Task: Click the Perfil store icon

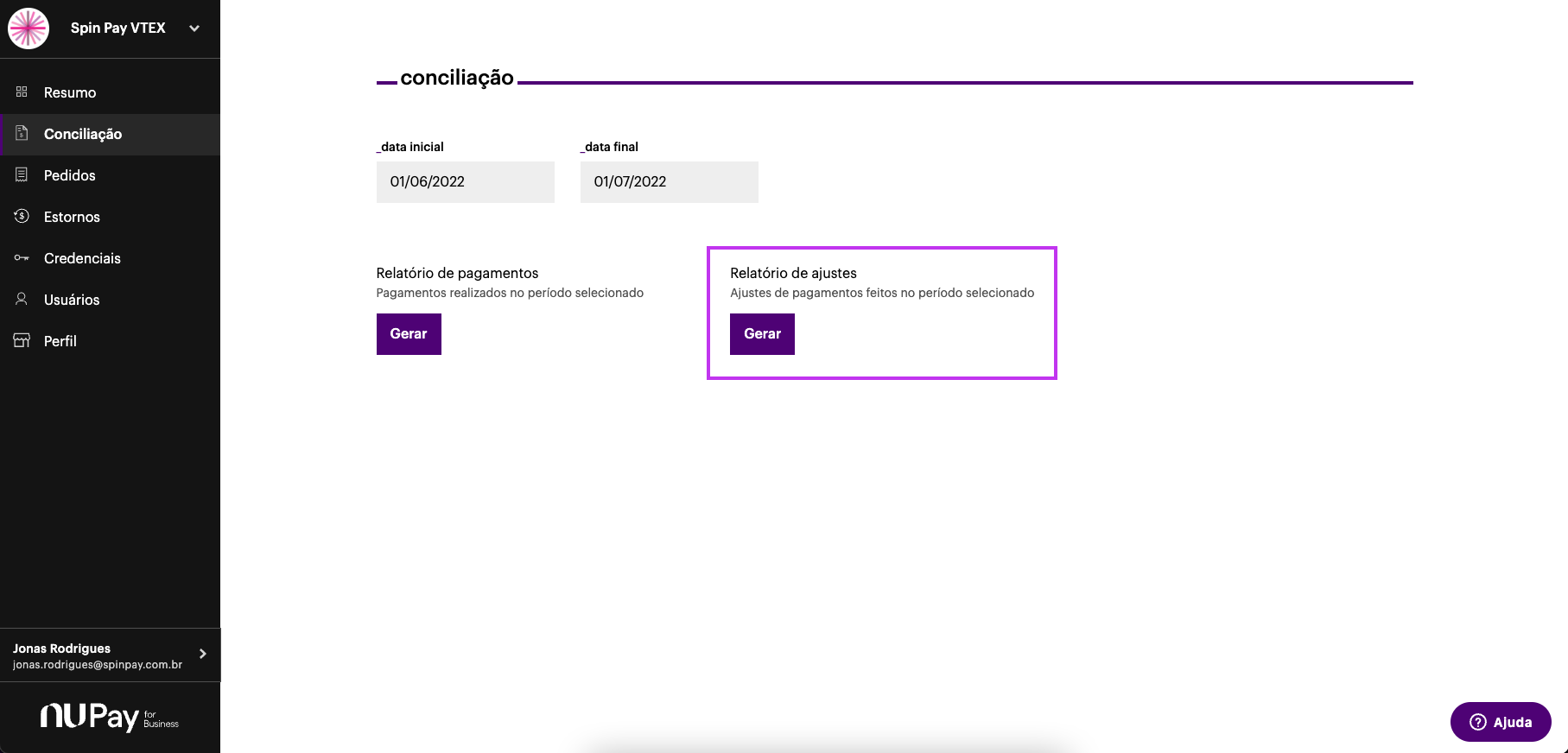Action: click(x=22, y=340)
